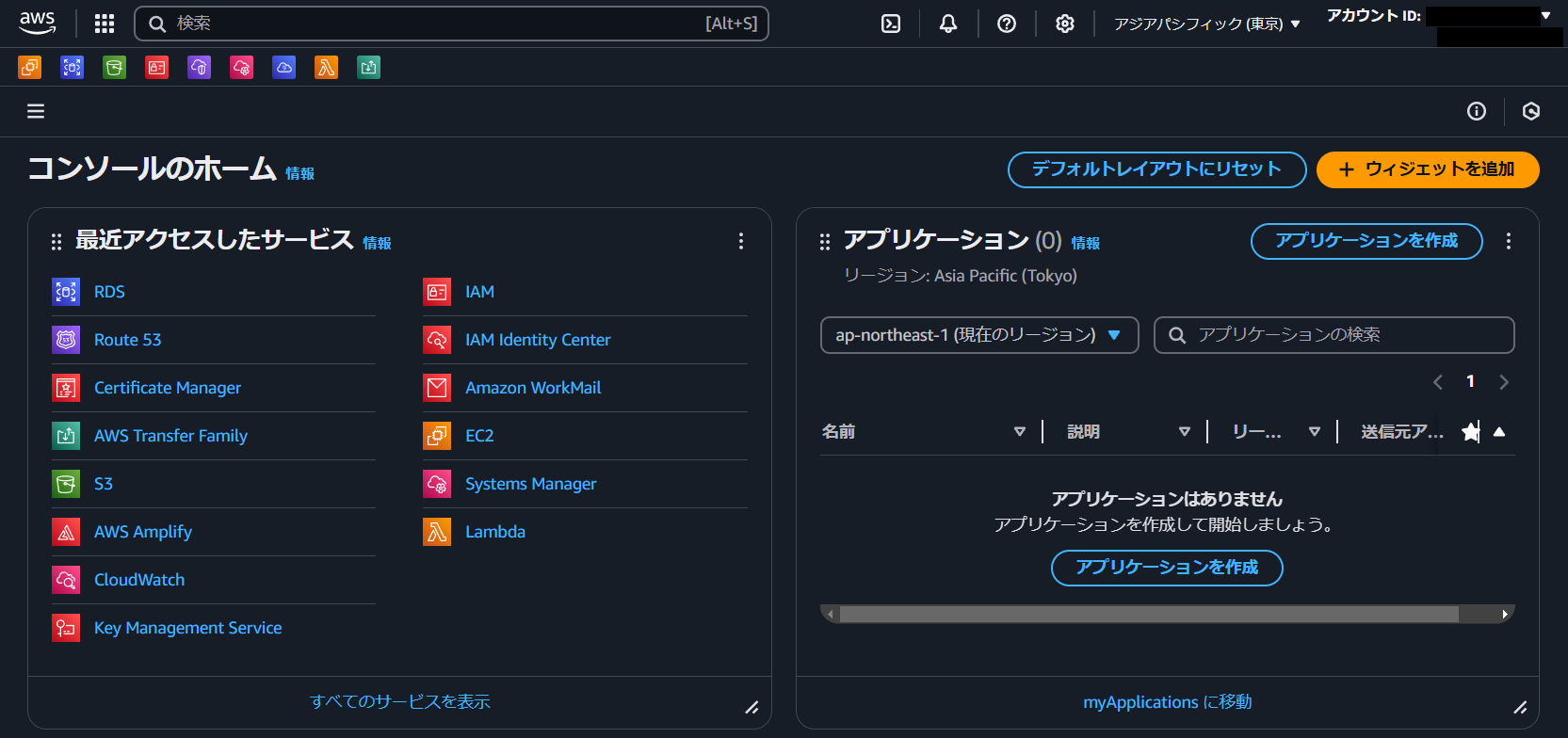Open 情報 link beside コンソールのホーム
This screenshot has height=738, width=1568.
300,173
